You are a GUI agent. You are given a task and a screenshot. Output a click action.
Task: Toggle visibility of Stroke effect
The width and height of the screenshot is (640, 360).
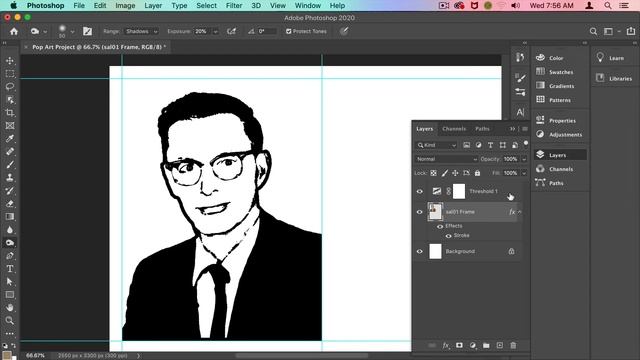449,236
